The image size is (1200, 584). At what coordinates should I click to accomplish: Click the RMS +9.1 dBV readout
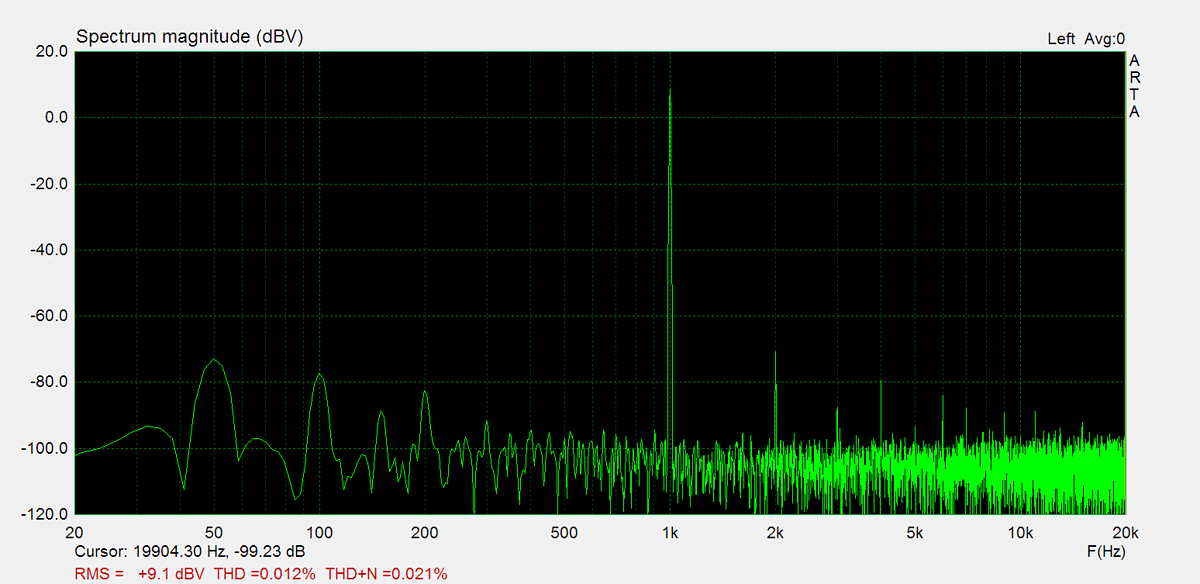point(140,574)
